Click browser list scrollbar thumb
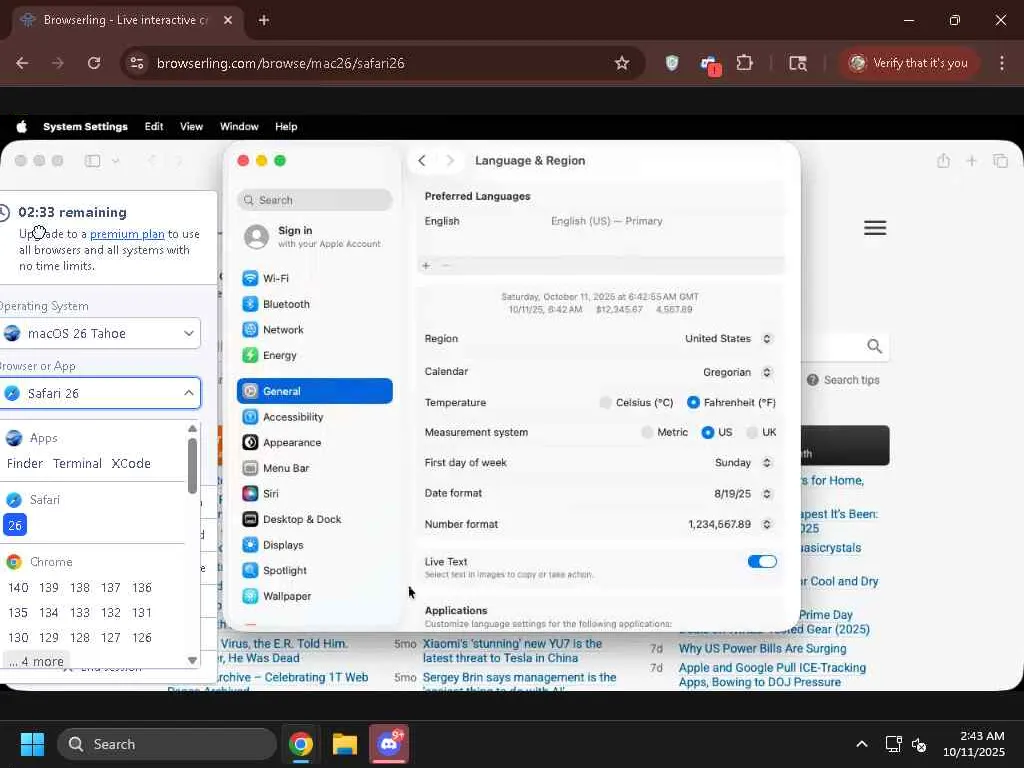1024x768 pixels. point(192,466)
